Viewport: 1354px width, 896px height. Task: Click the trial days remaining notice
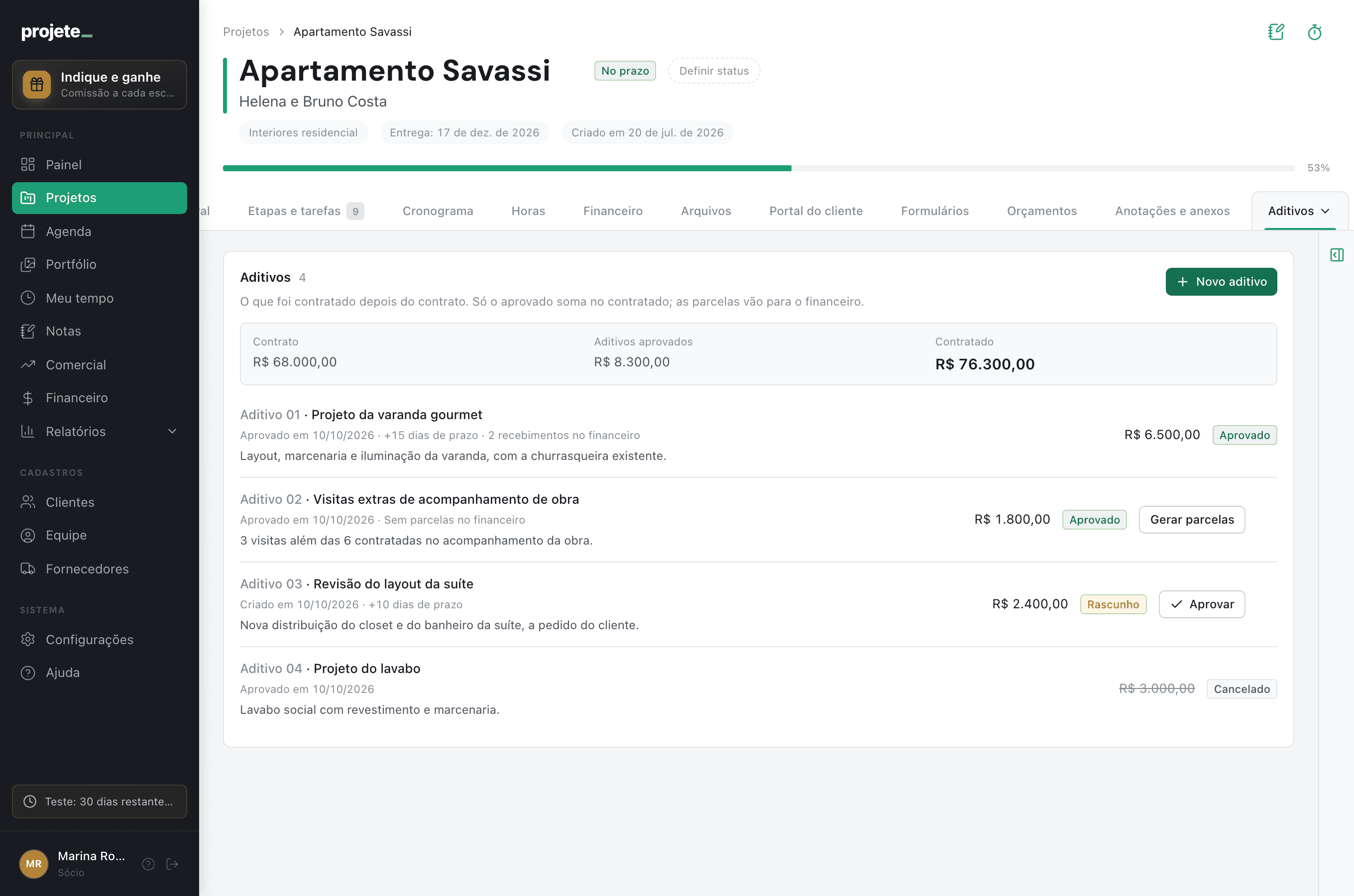[100, 801]
